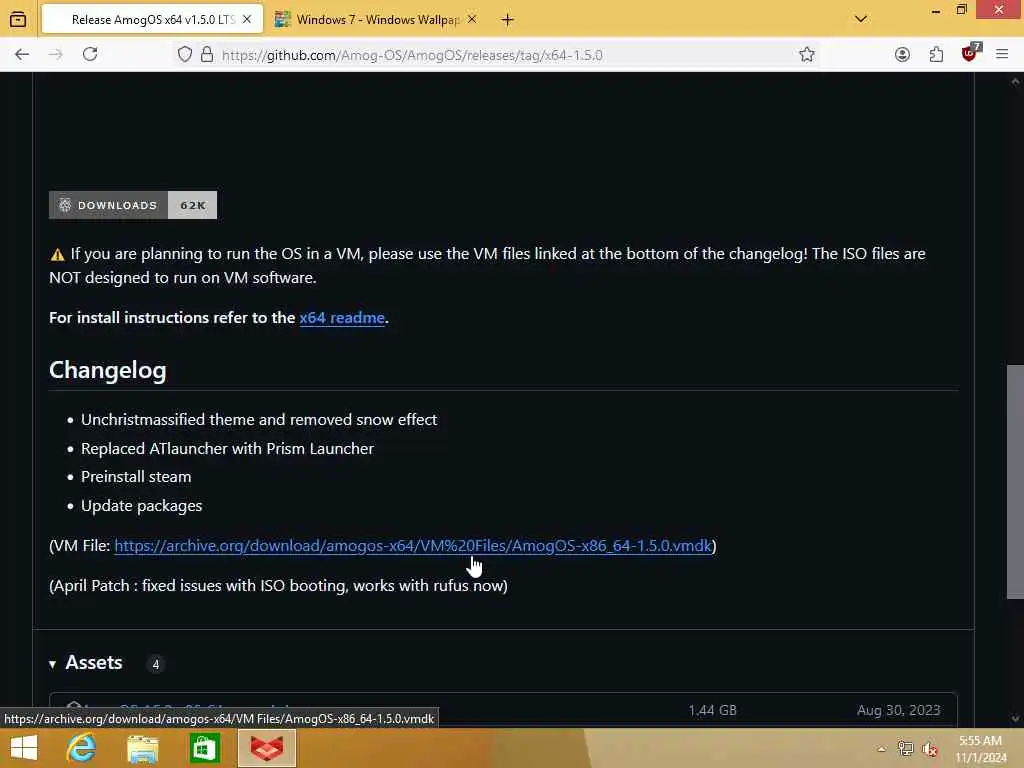Viewport: 1024px width, 768px height.
Task: Click the 1.44 GB file size
Action: (712, 710)
